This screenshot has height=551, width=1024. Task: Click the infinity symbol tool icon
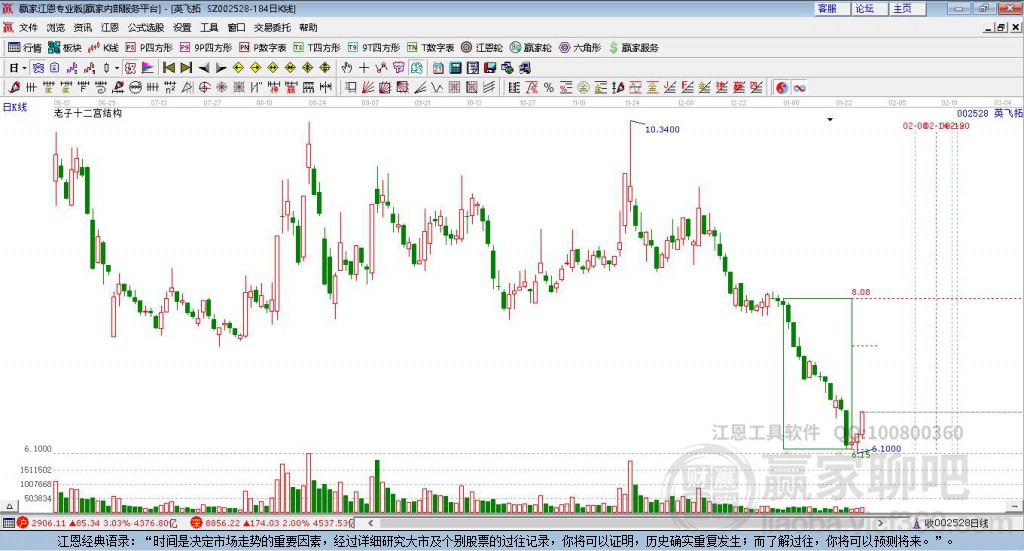(800, 88)
